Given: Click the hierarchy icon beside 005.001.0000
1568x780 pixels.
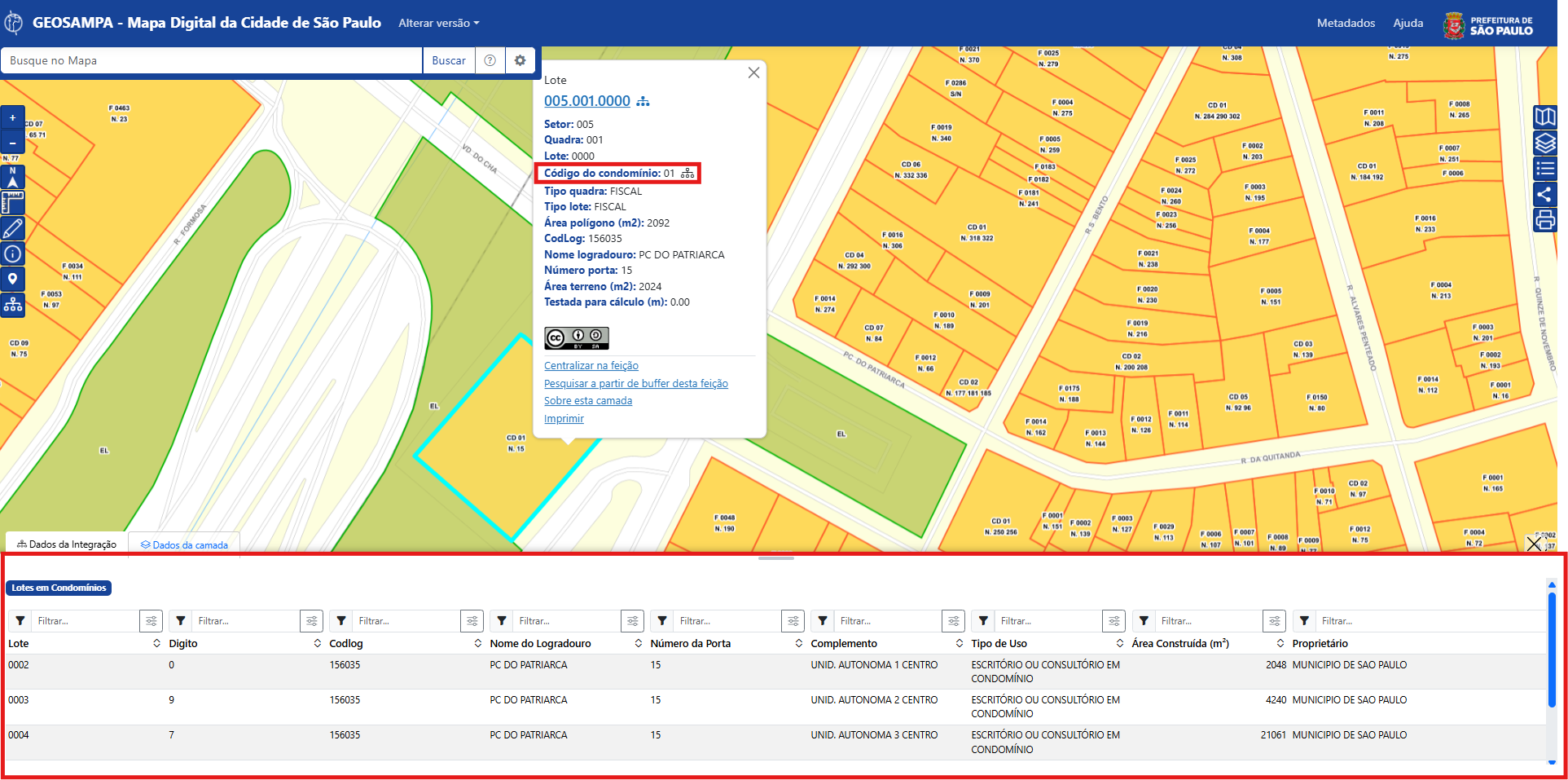Looking at the screenshot, I should tap(643, 101).
